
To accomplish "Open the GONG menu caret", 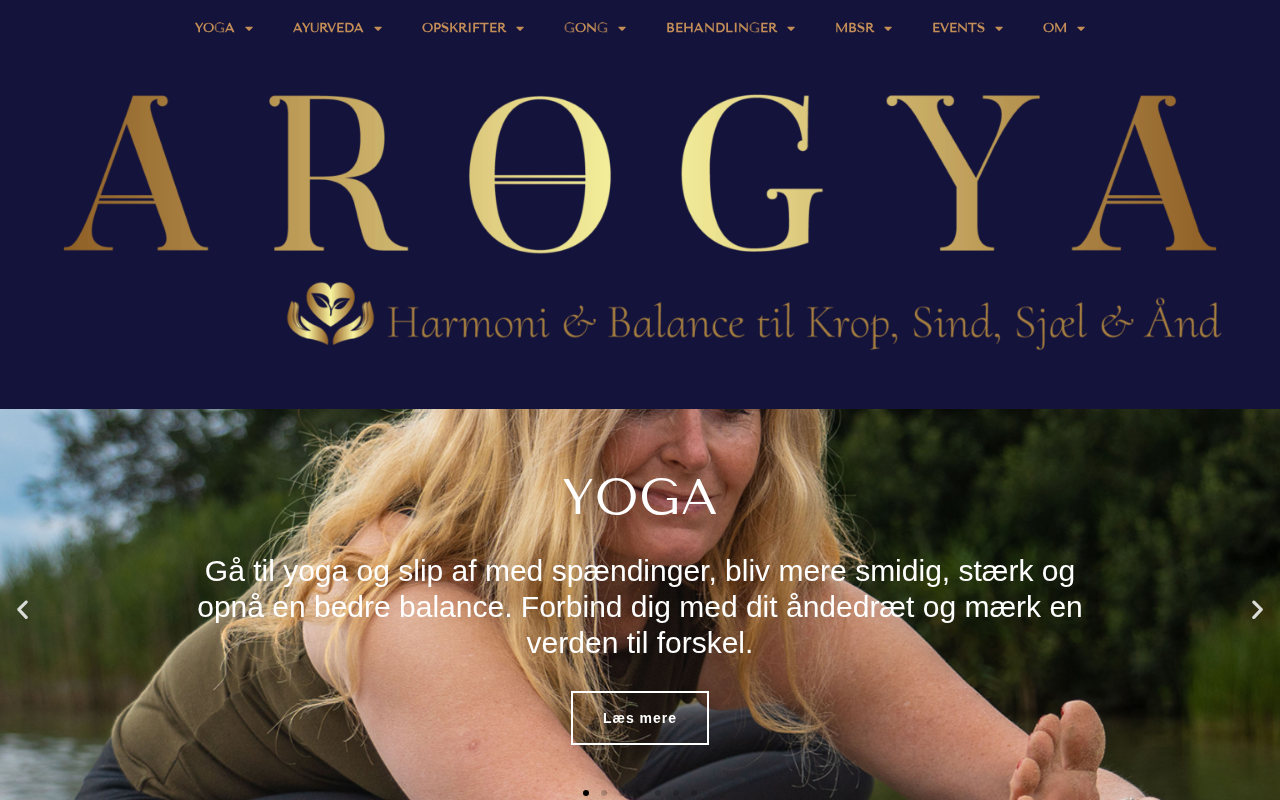I will [622, 29].
